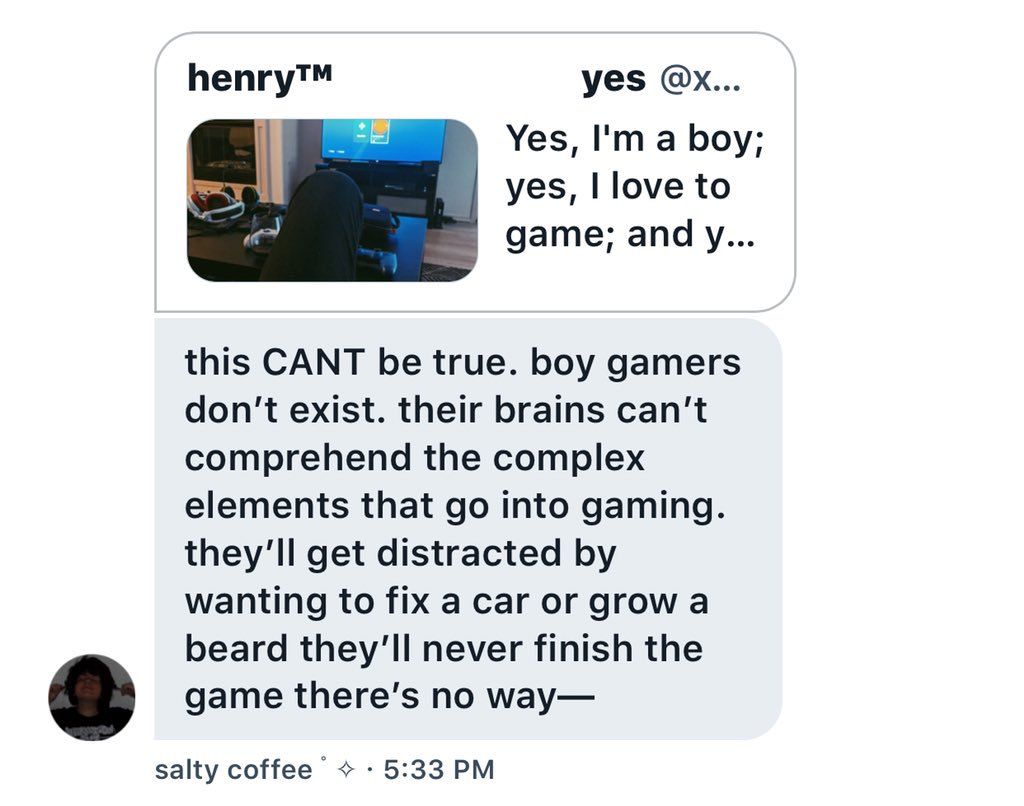Tap the word "CANT" in the message
Viewport: 1024px width, 806px height.
point(313,363)
